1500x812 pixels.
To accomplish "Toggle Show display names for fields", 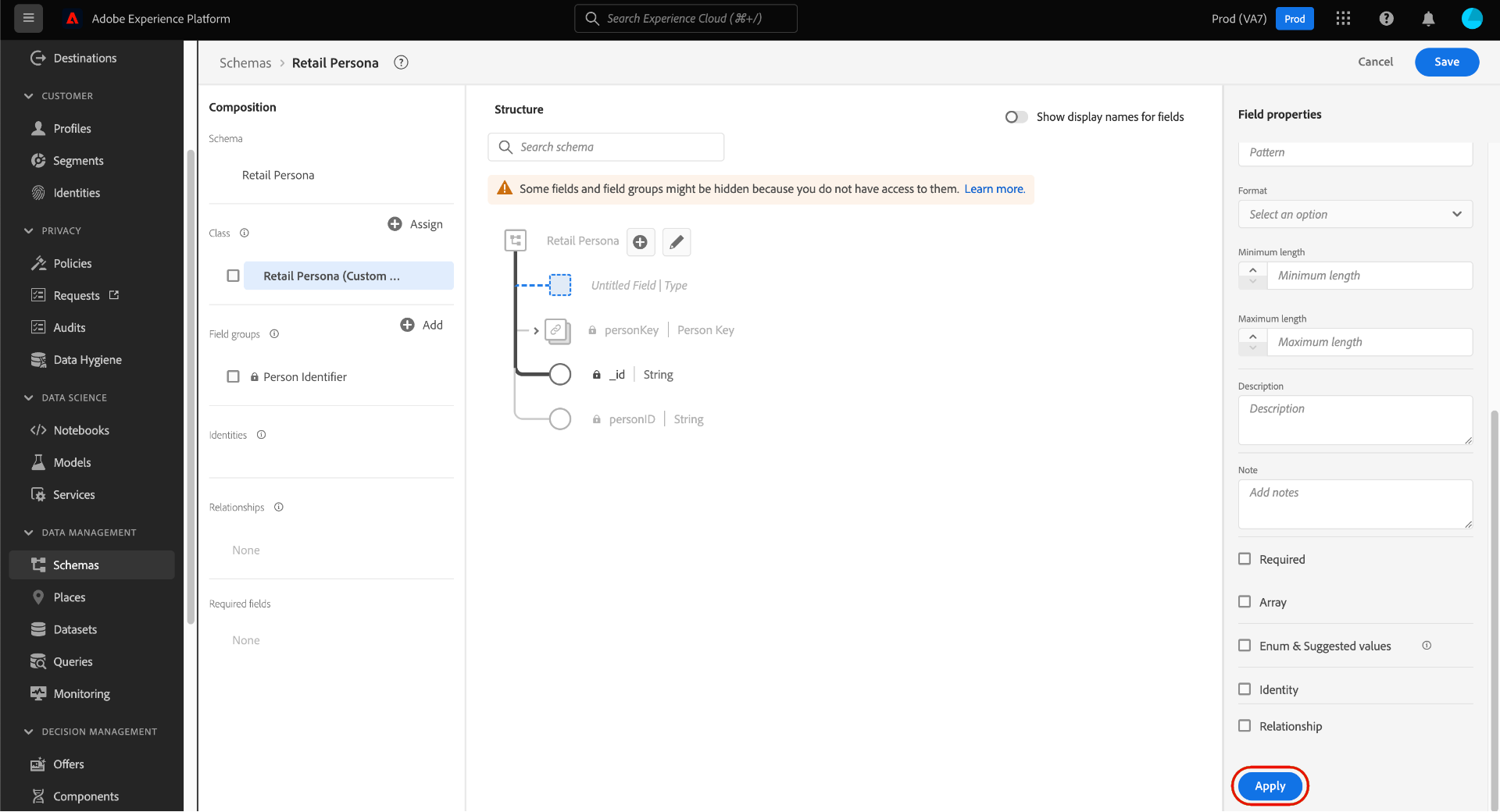I will point(1016,117).
